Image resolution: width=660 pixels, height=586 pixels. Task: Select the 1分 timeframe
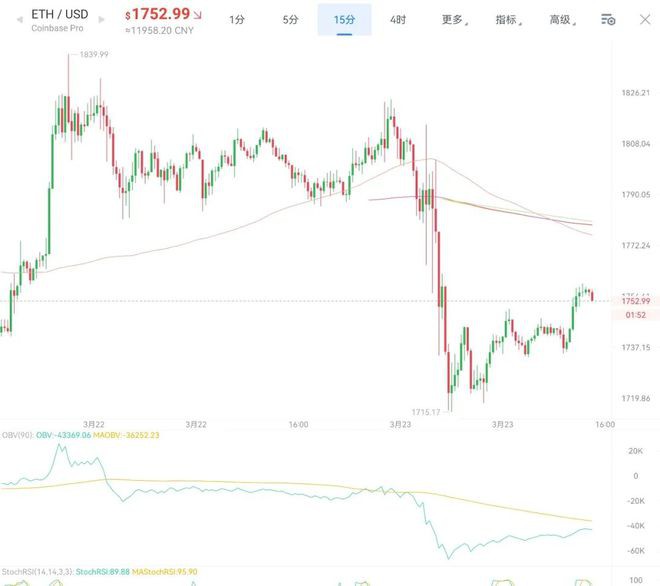click(x=237, y=20)
